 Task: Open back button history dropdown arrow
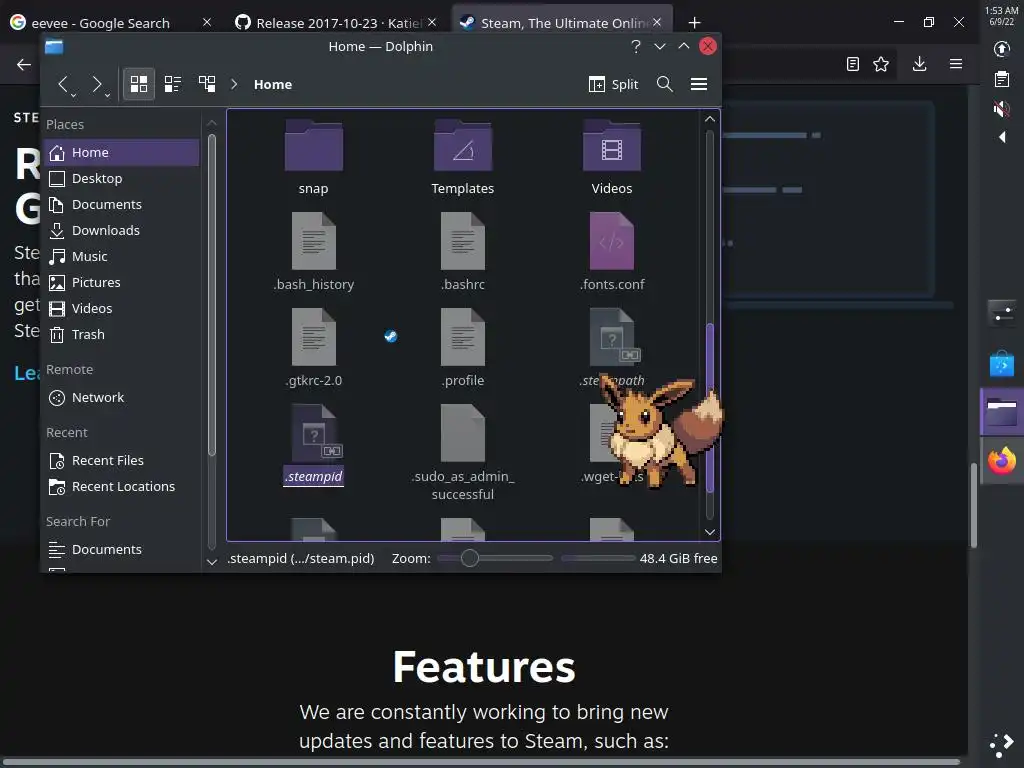pos(74,95)
